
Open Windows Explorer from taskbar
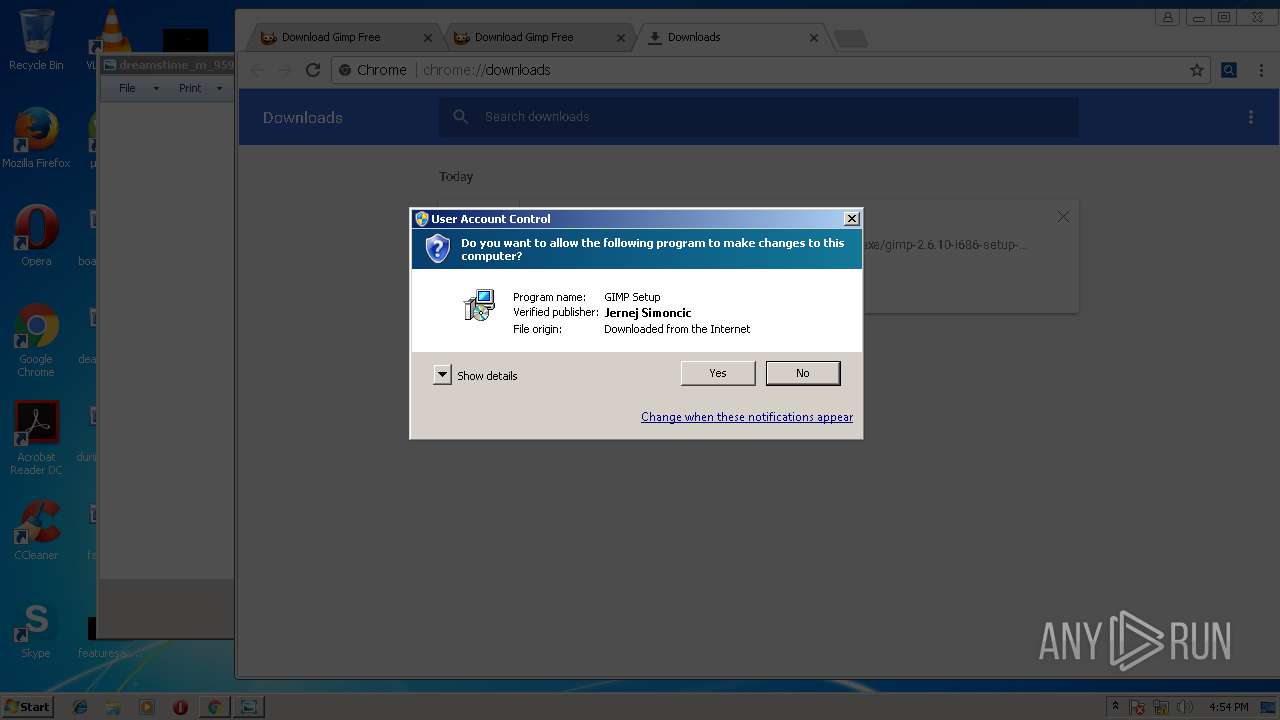tap(113, 707)
